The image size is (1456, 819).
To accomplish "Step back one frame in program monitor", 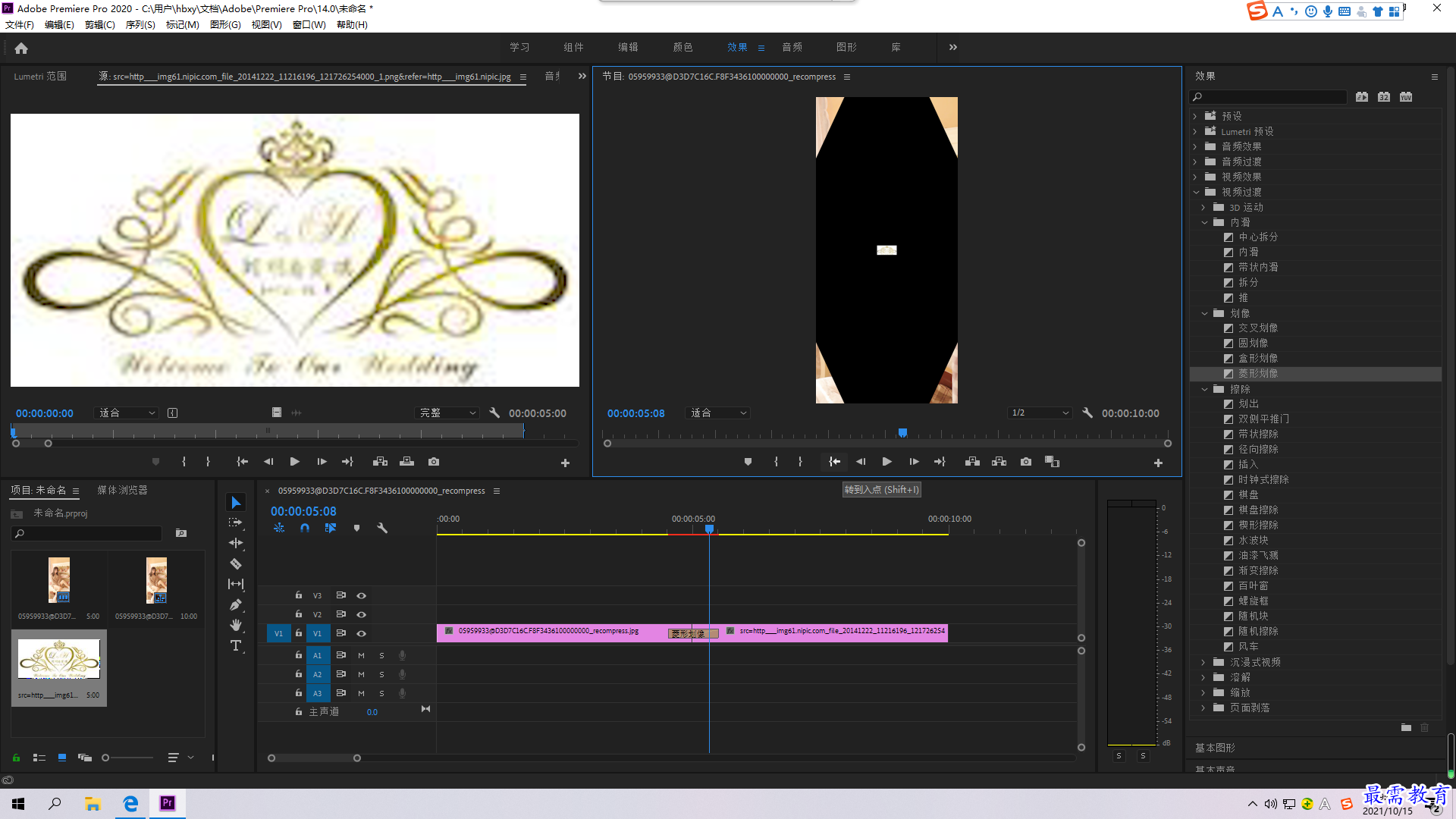I will [861, 462].
